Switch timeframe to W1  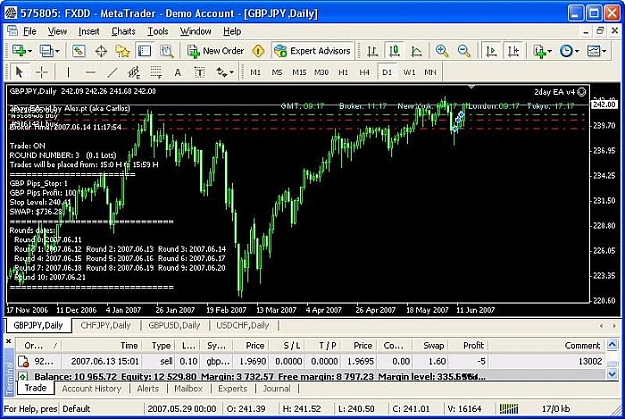(x=409, y=72)
